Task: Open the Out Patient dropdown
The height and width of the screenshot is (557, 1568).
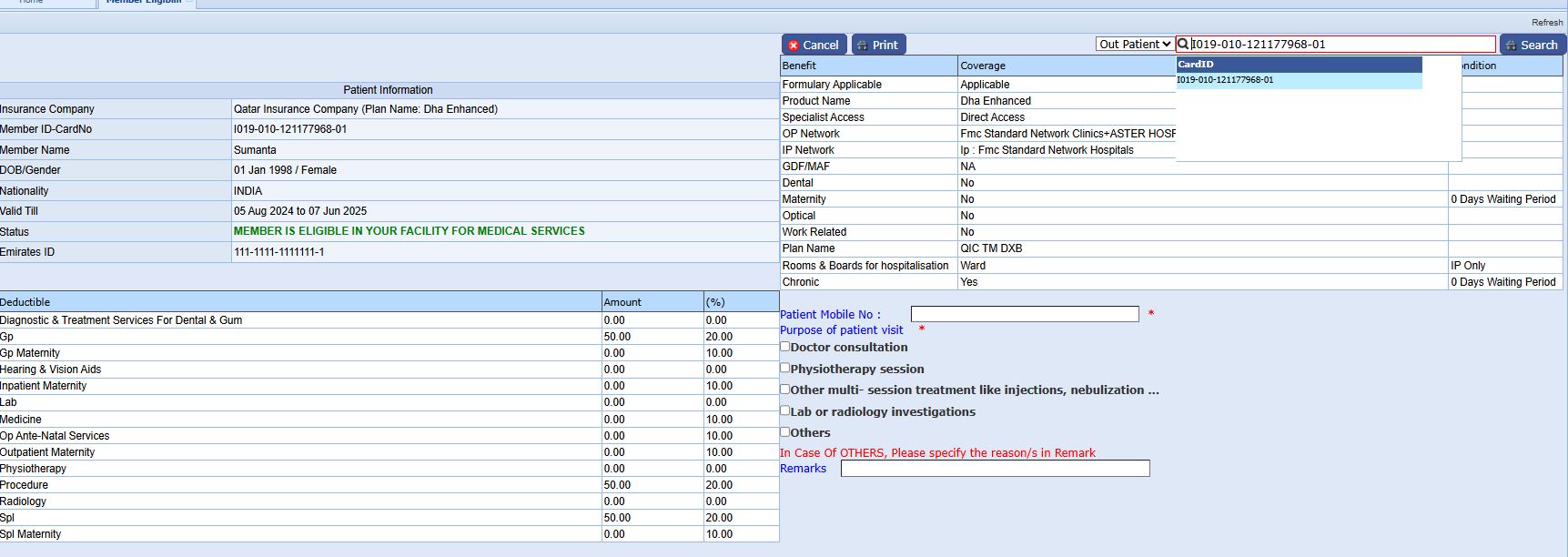Action: point(1134,44)
